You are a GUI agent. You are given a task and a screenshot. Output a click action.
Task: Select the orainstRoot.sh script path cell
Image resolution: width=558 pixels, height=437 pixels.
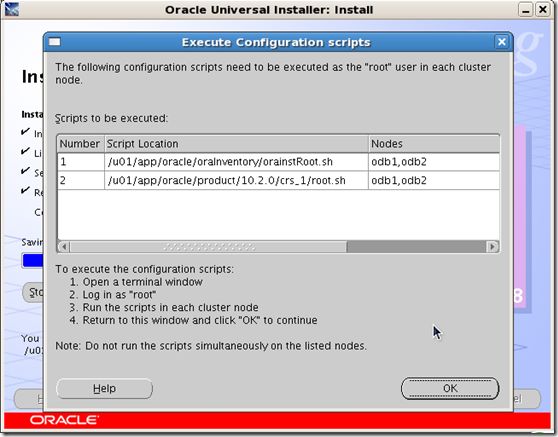point(236,162)
